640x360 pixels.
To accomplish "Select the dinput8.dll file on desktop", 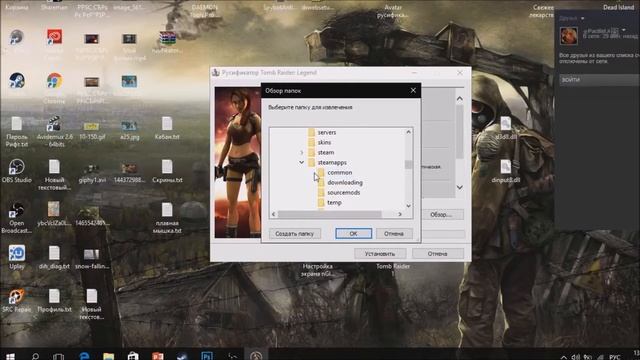I will 506,167.
